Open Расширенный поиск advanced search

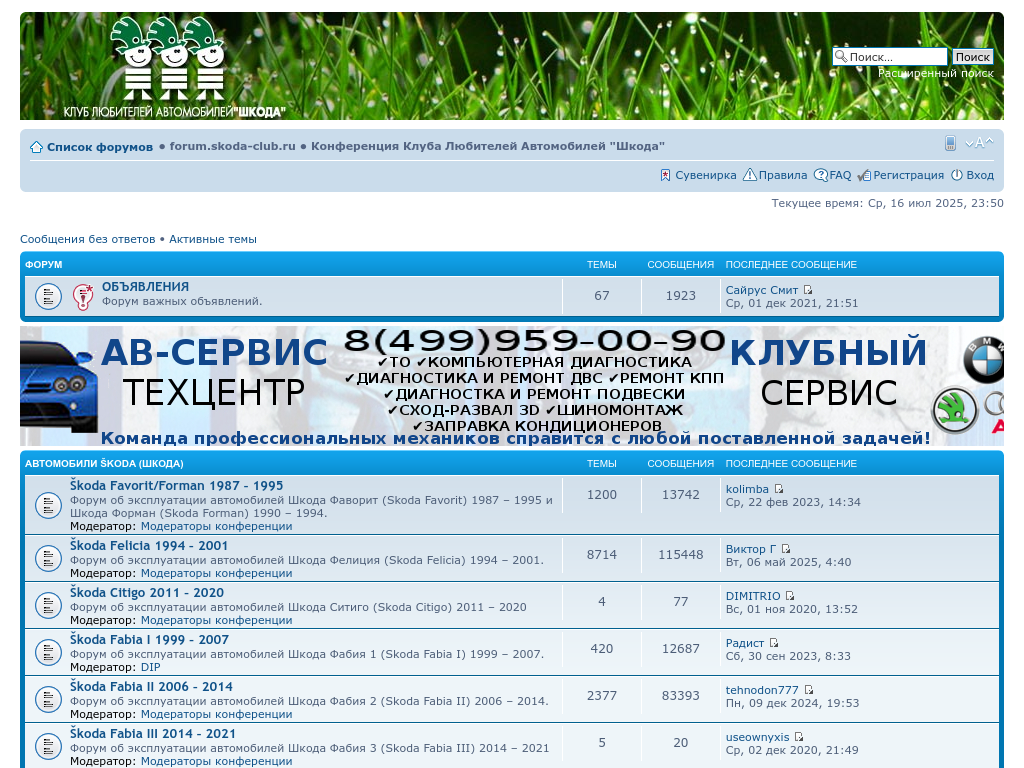click(x=935, y=73)
